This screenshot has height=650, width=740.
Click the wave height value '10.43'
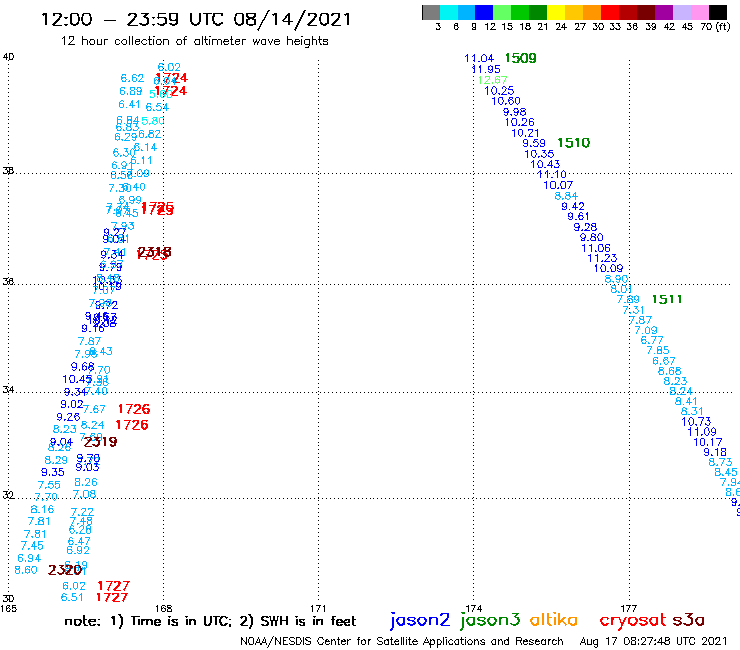545,164
